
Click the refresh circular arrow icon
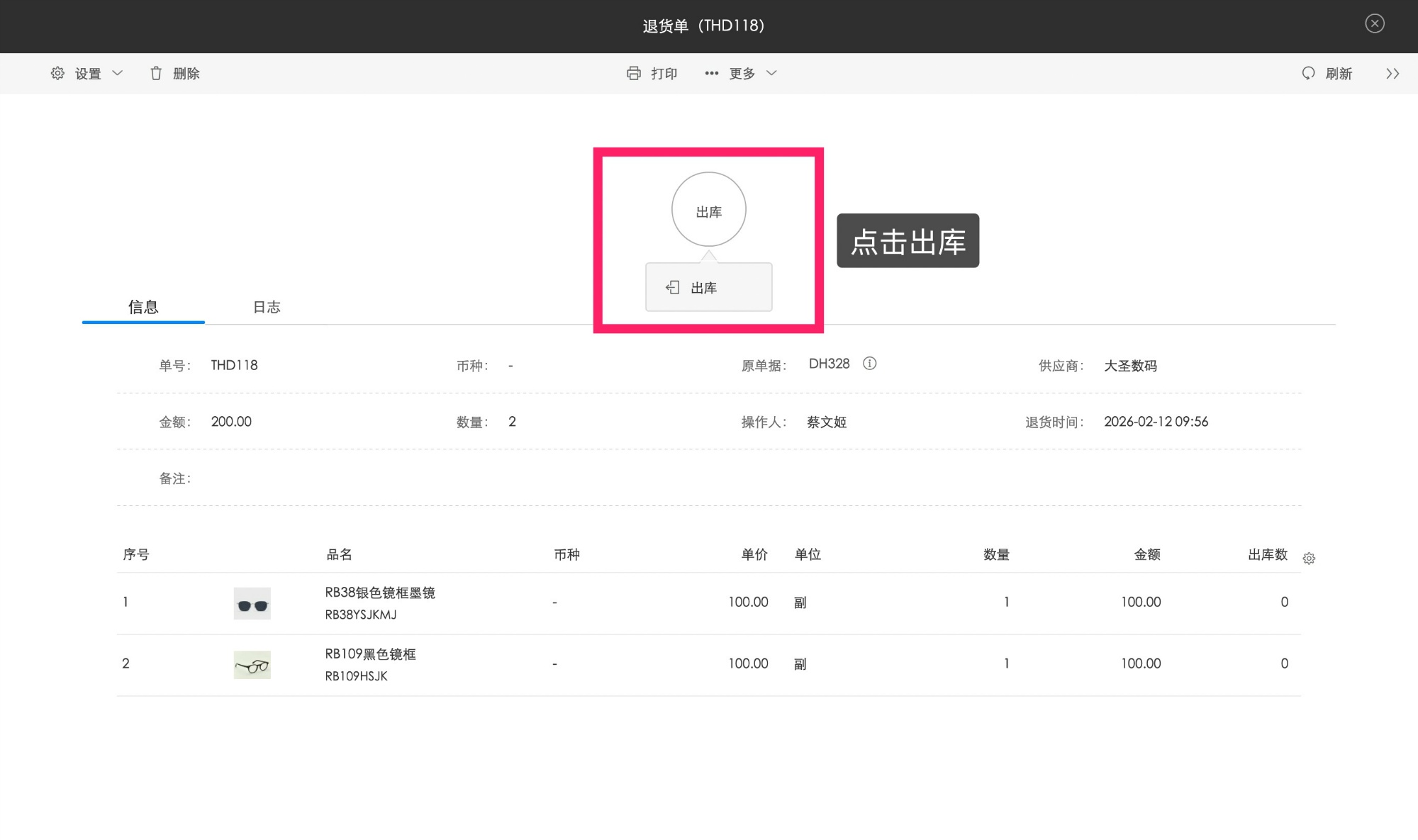click(x=1308, y=73)
